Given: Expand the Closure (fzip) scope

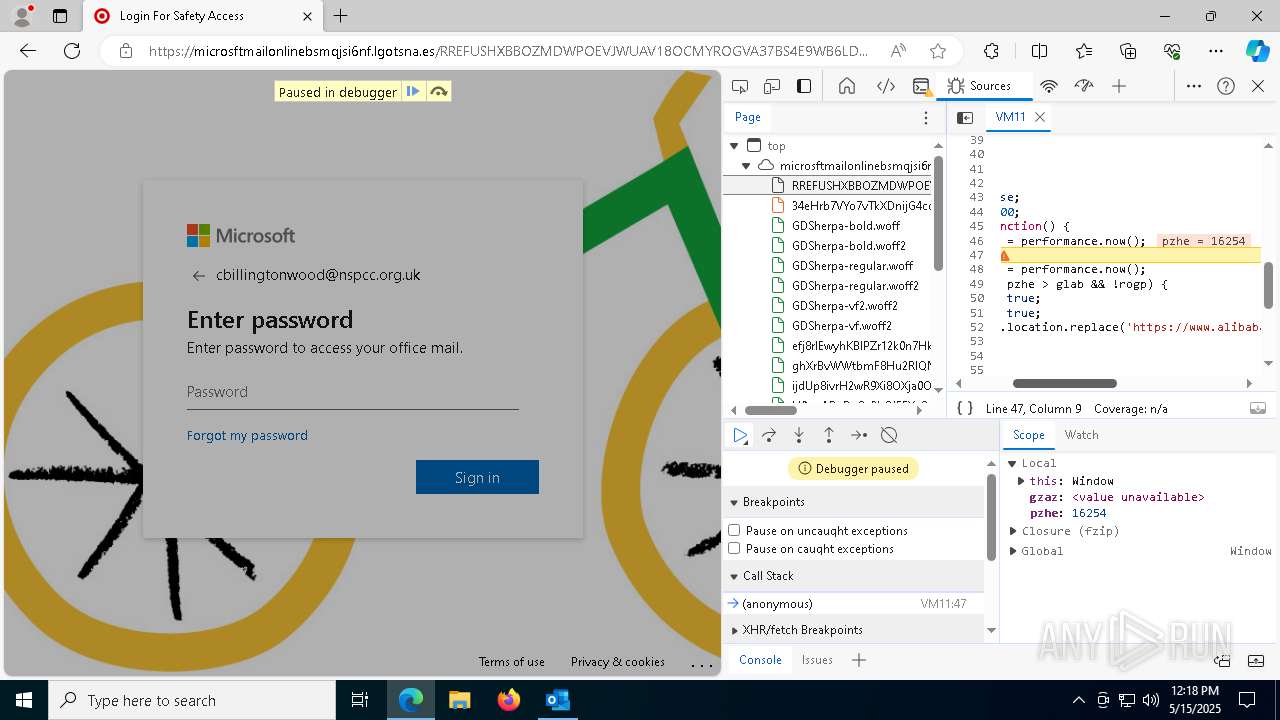Looking at the screenshot, I should [x=1012, y=531].
